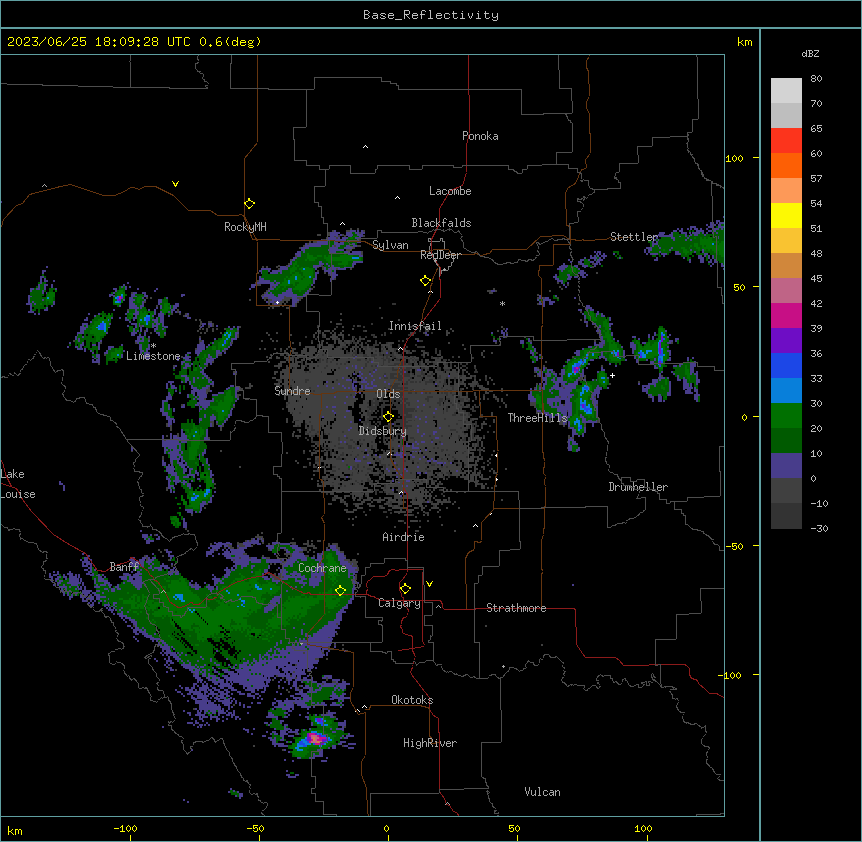Click the Didsbury city label
Screen dimensions: 862x842
tap(383, 431)
